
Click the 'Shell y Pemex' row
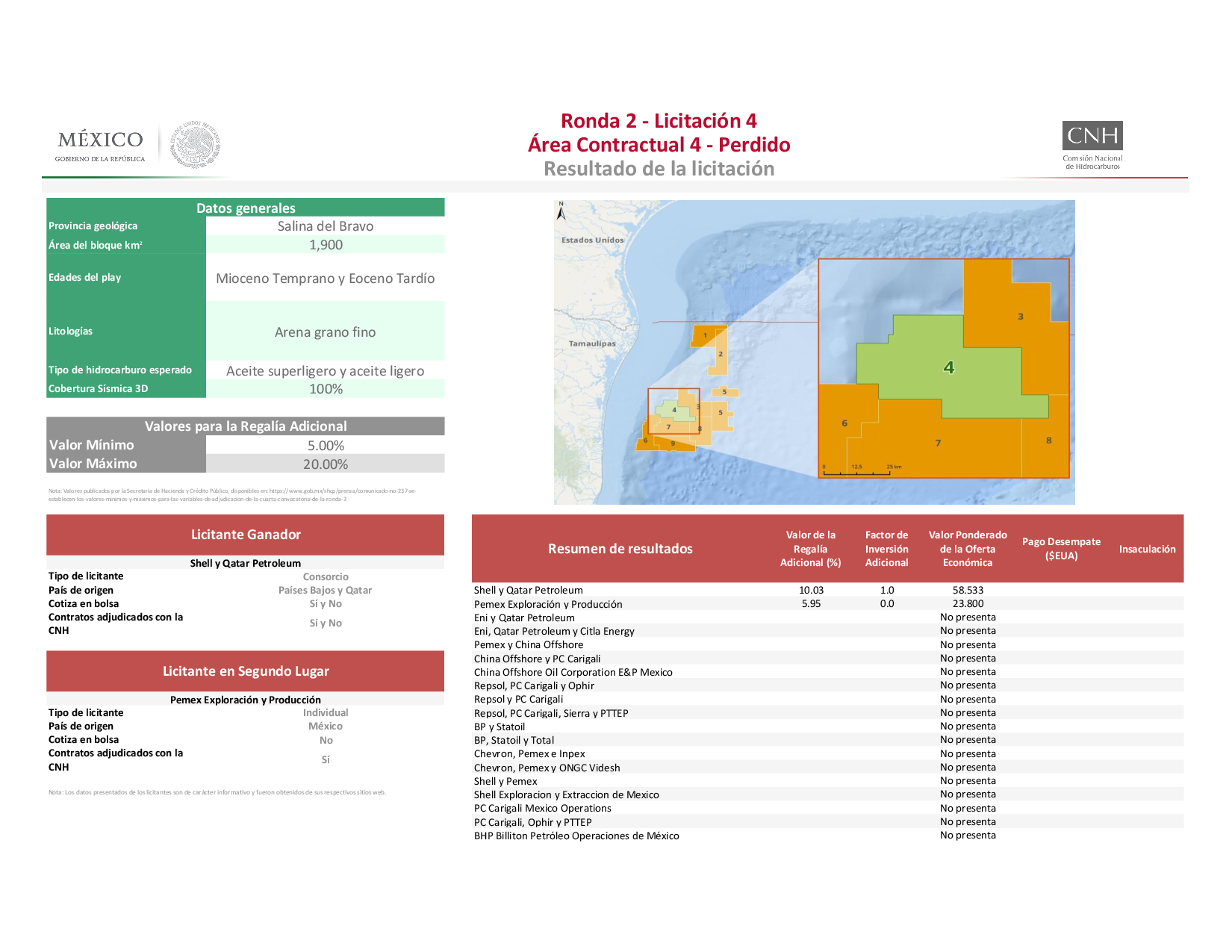827,782
